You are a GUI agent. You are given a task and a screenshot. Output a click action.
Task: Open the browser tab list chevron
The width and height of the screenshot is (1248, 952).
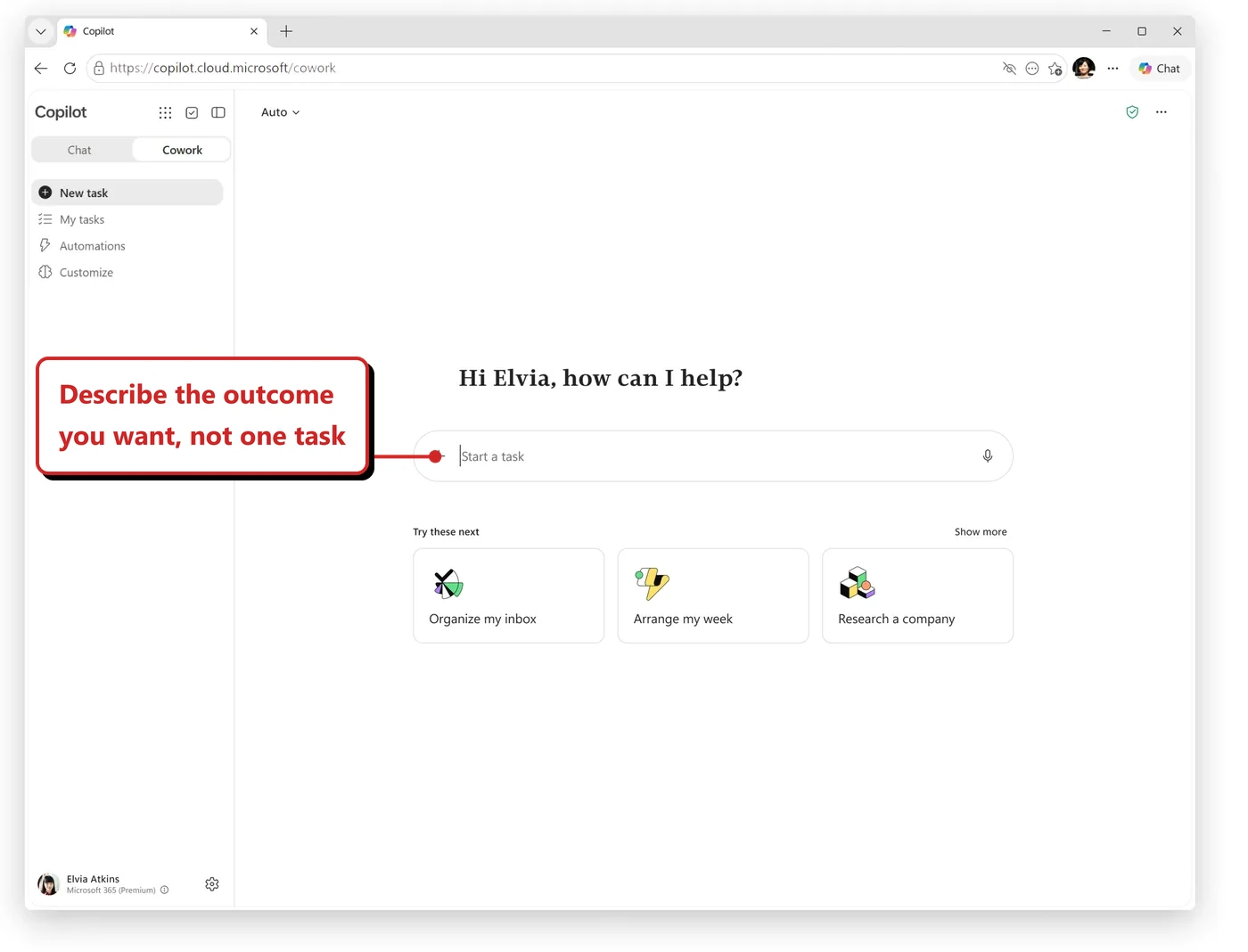pyautogui.click(x=41, y=31)
